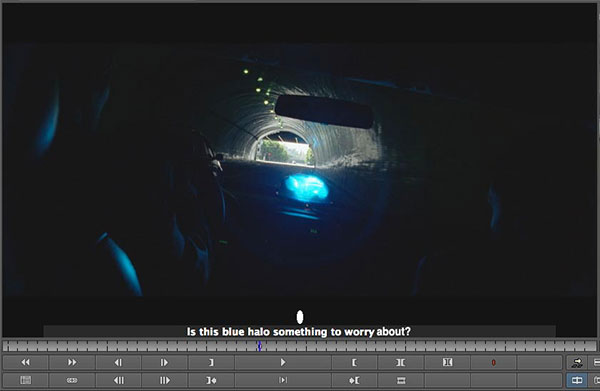
Task: Click the grid icon starting the bottom button row
Action: click(26, 380)
